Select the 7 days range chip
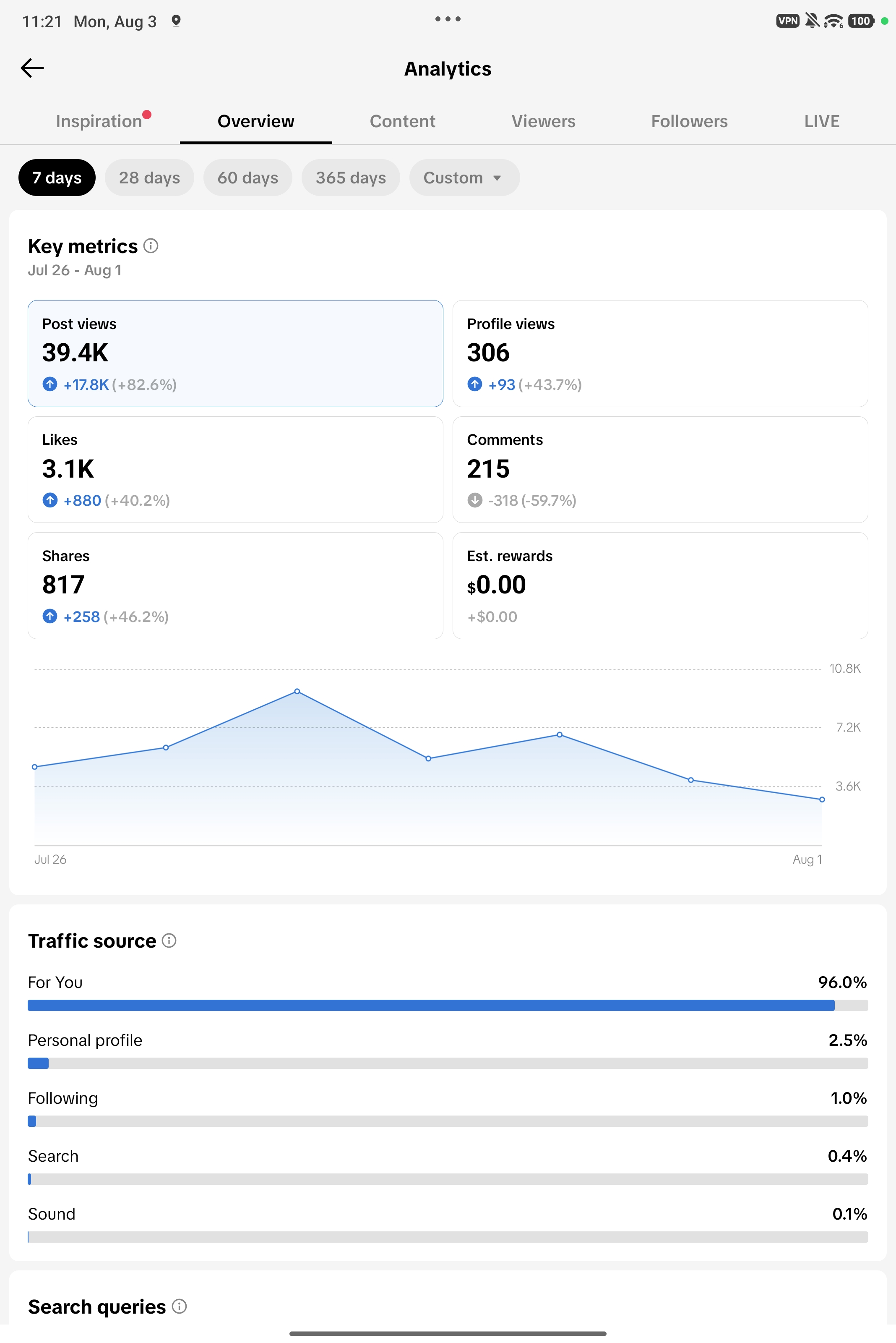Viewport: 896px width, 1343px height. (57, 178)
